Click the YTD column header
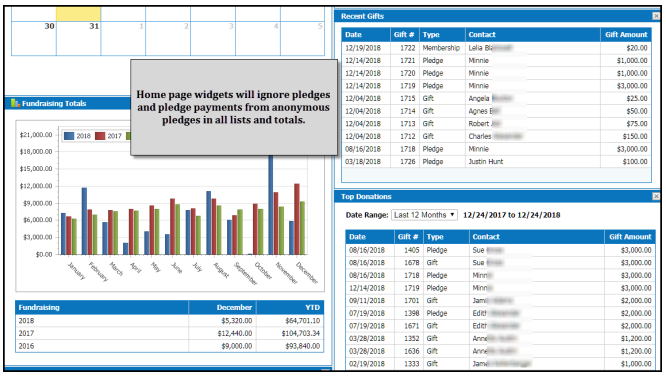 290,307
